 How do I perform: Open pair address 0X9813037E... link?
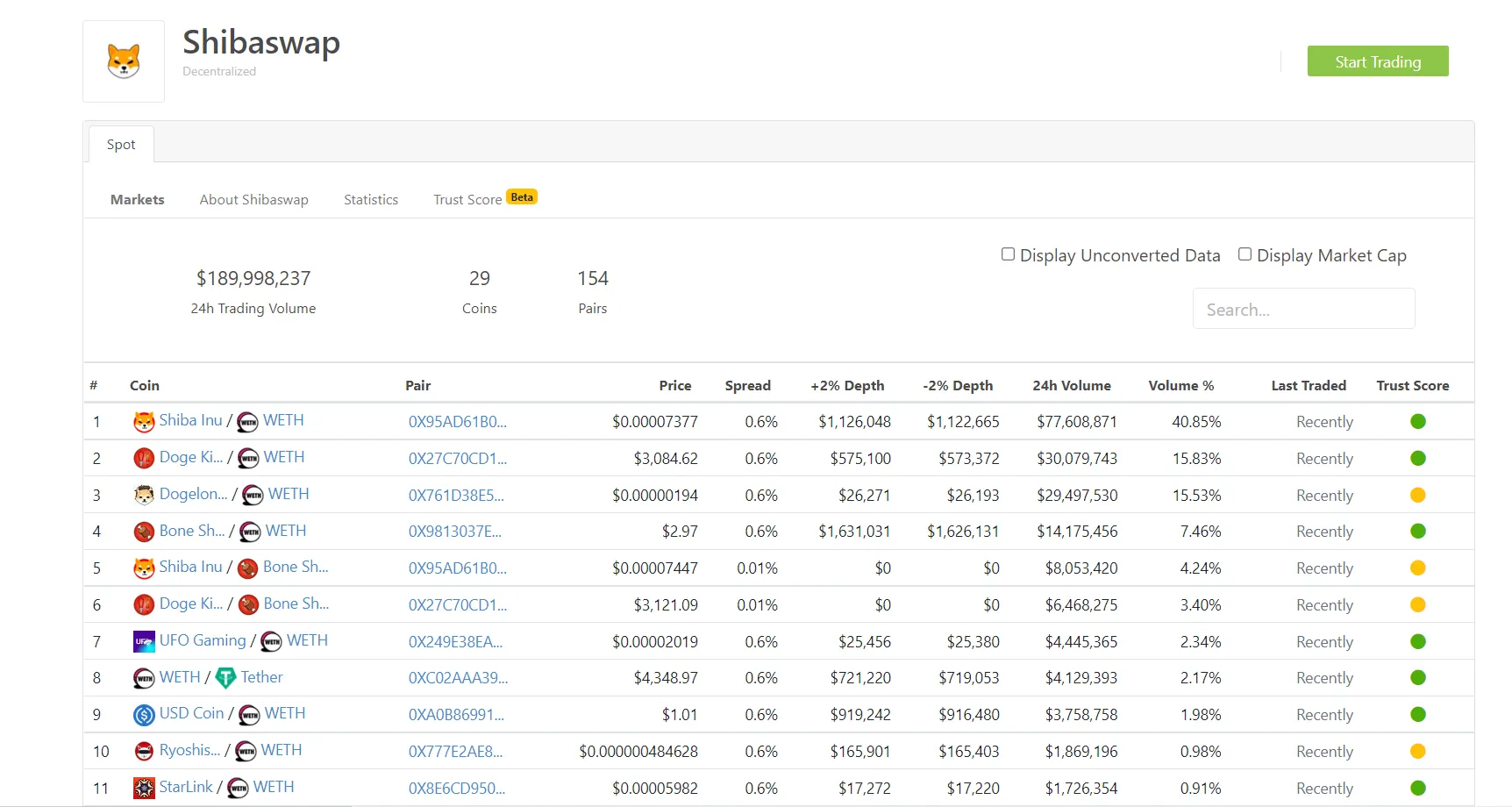[x=455, y=532]
